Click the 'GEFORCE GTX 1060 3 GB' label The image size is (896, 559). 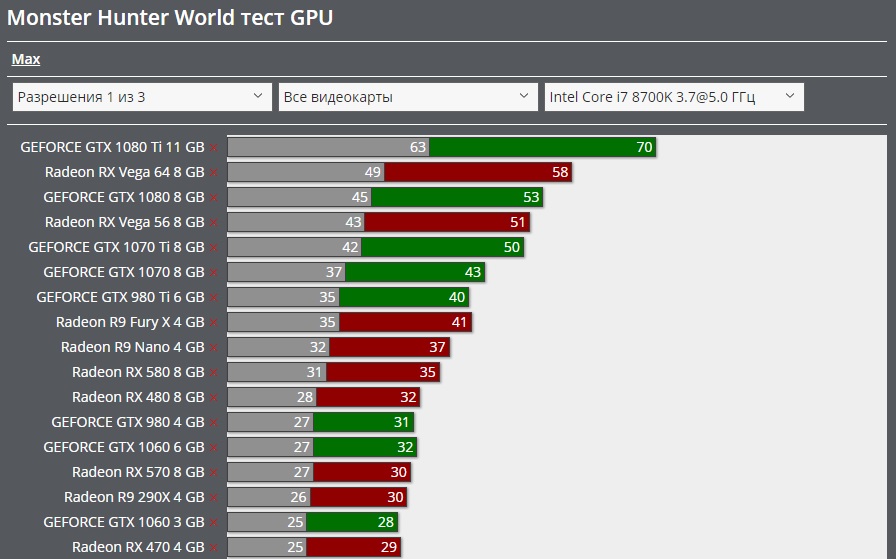pyautogui.click(x=123, y=522)
